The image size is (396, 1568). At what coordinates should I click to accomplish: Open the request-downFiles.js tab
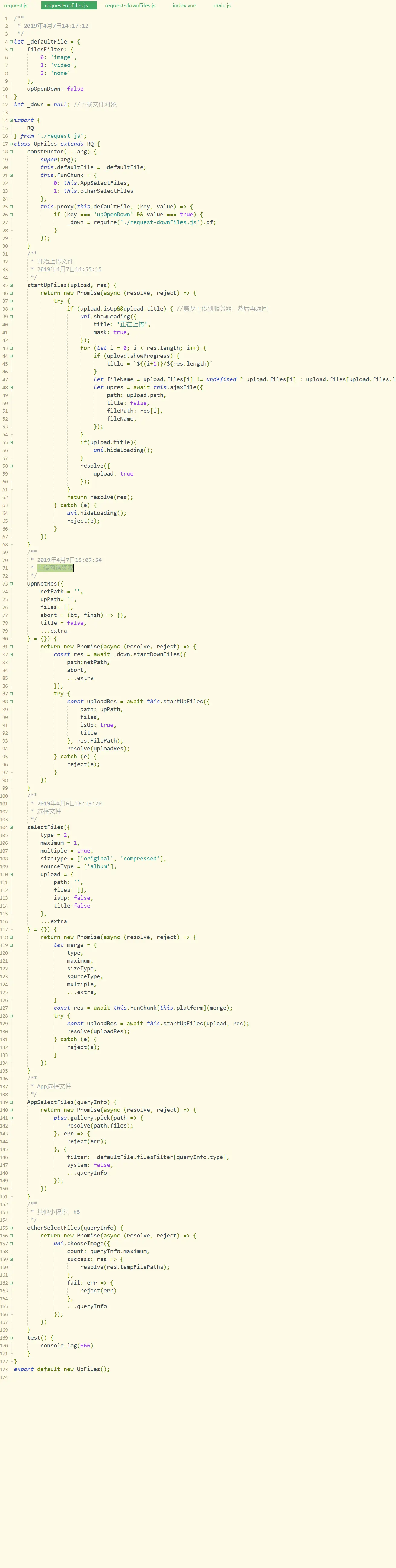(129, 5)
